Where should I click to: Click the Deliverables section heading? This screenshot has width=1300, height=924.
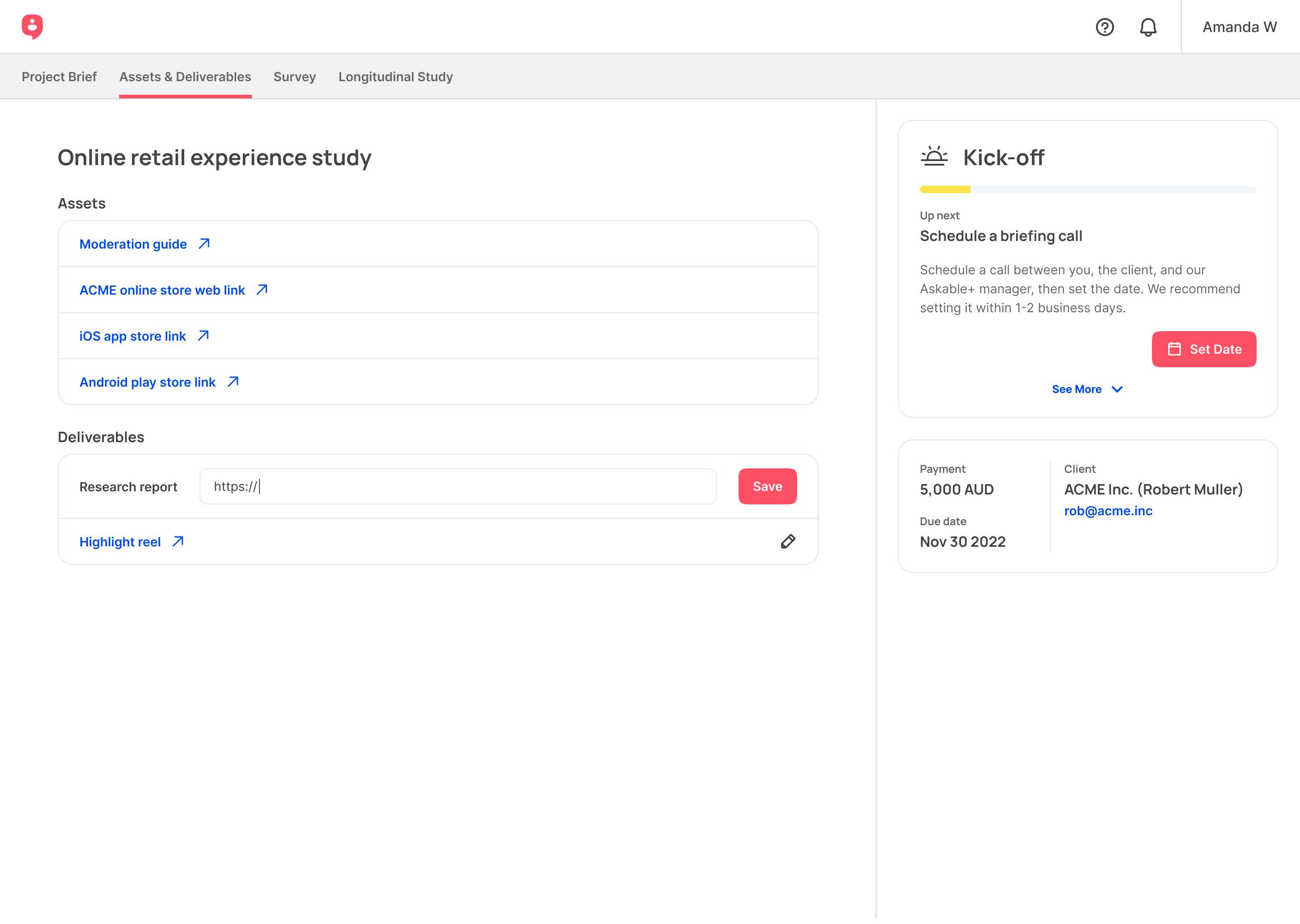tap(101, 437)
